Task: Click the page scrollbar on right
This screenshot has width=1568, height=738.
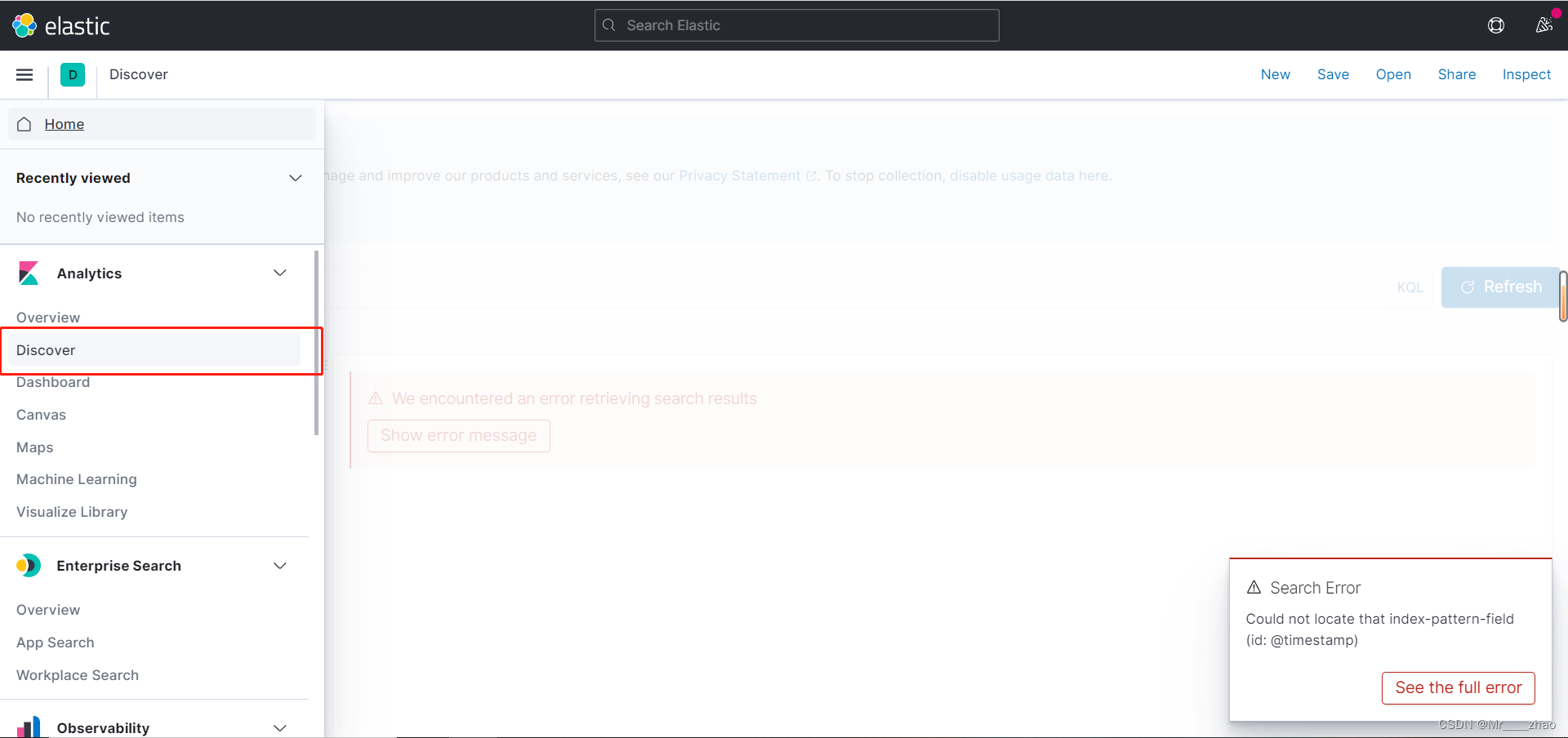Action: (1563, 296)
